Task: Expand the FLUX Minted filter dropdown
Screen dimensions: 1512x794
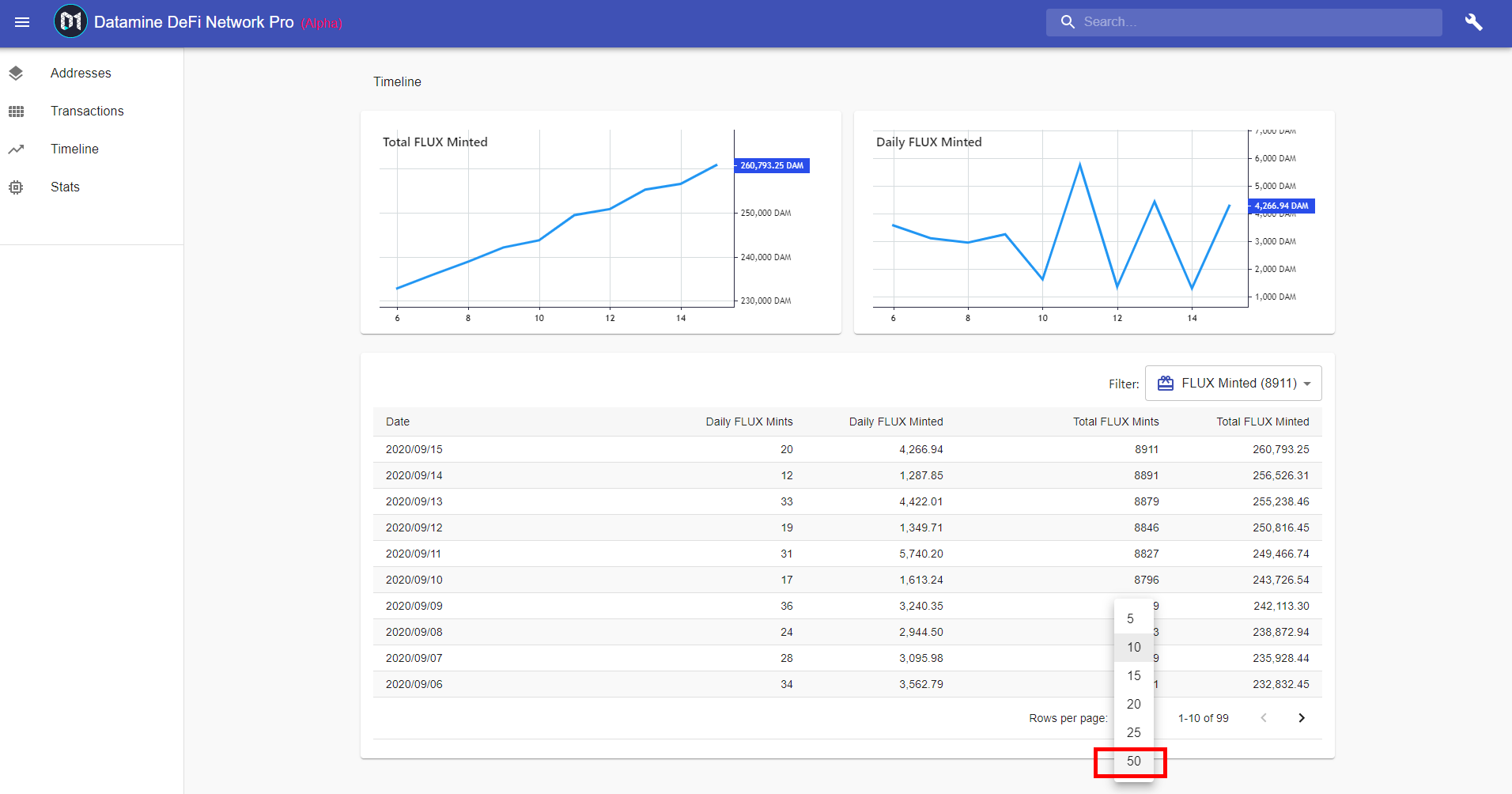Action: [1234, 383]
